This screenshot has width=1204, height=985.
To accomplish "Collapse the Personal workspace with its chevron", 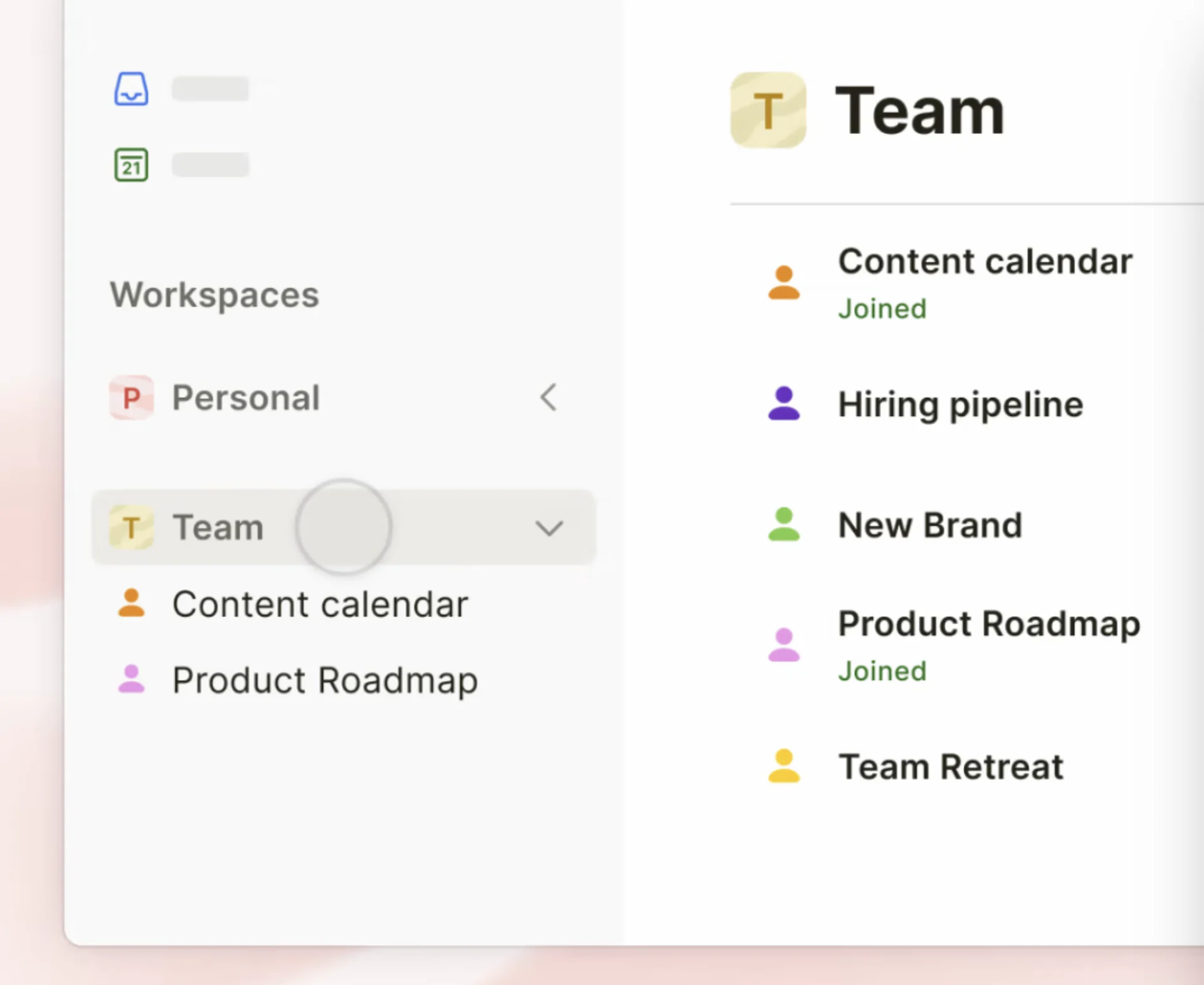I will point(548,398).
